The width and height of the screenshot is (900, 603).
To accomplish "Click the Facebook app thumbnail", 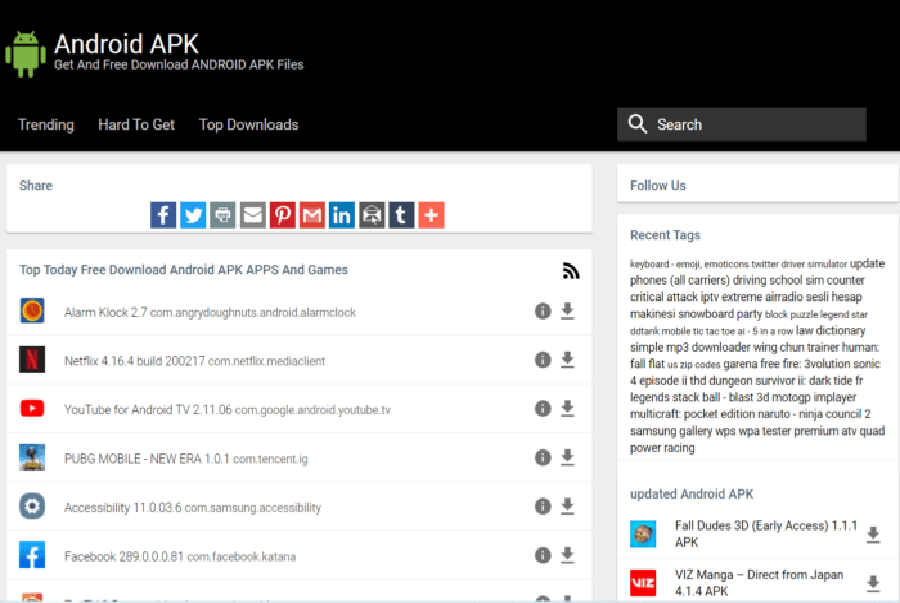I will (x=32, y=555).
